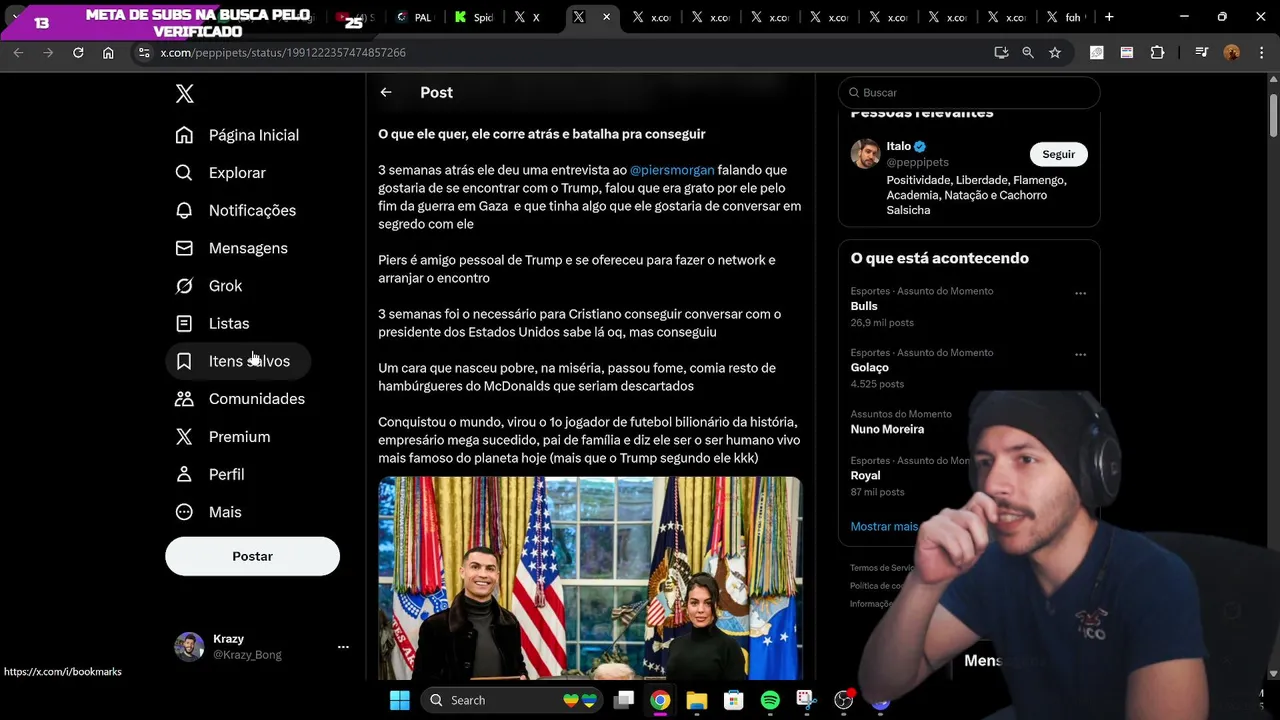Click the @peppipets handle
This screenshot has width=1280, height=720.
pyautogui.click(x=917, y=162)
